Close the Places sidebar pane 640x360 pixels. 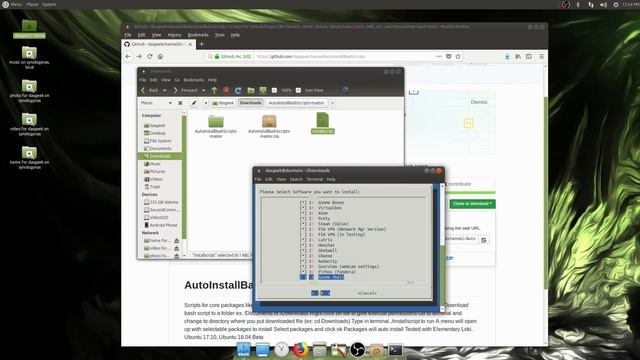pyautogui.click(x=180, y=103)
